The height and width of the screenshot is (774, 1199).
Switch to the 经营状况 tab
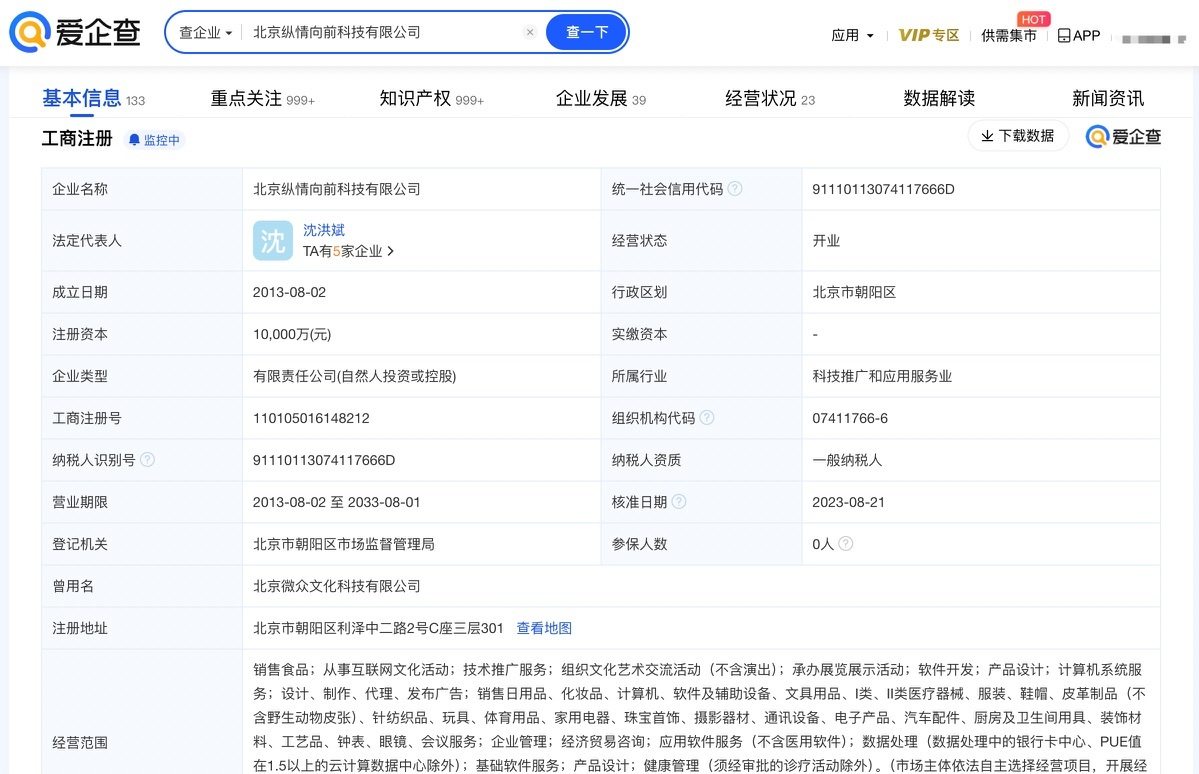pos(769,99)
